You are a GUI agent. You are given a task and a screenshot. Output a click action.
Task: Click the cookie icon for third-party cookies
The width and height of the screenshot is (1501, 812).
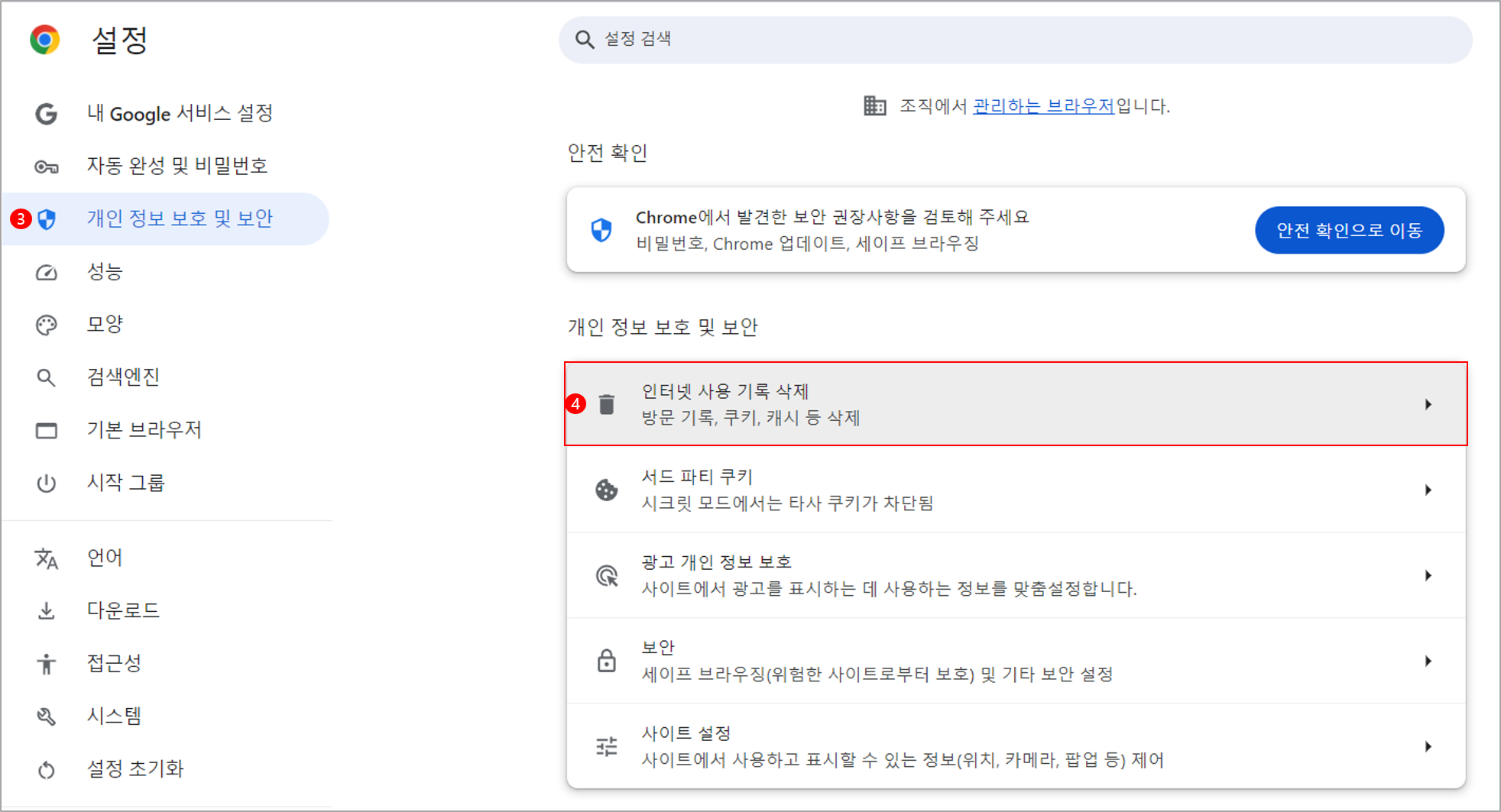click(x=607, y=490)
